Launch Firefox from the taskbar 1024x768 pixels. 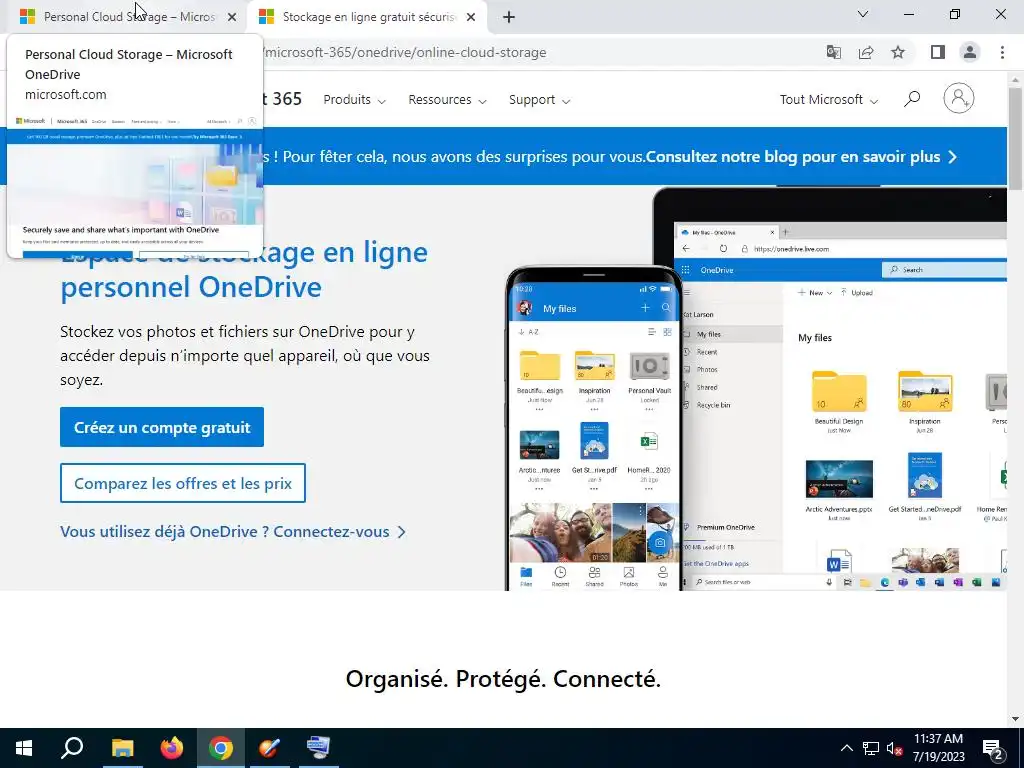pyautogui.click(x=172, y=748)
